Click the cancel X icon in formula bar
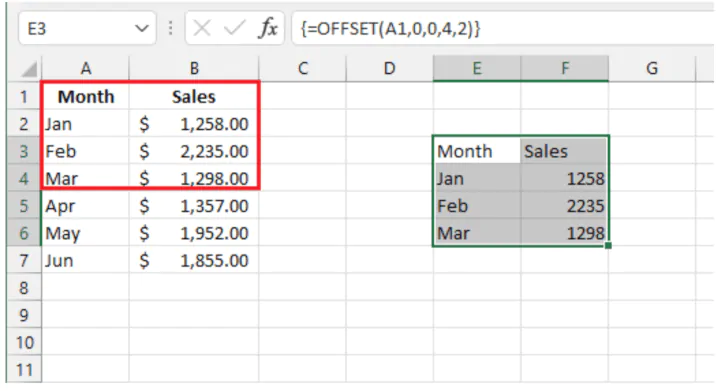Viewport: 720px width, 391px height. (x=202, y=29)
